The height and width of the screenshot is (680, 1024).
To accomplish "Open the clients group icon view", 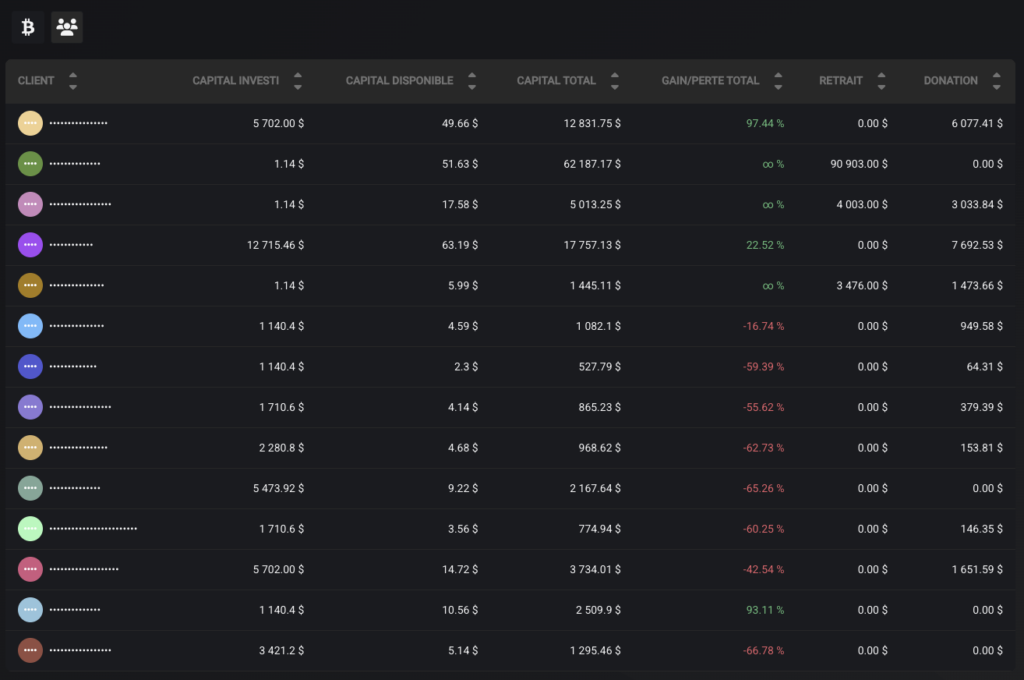I will point(67,27).
